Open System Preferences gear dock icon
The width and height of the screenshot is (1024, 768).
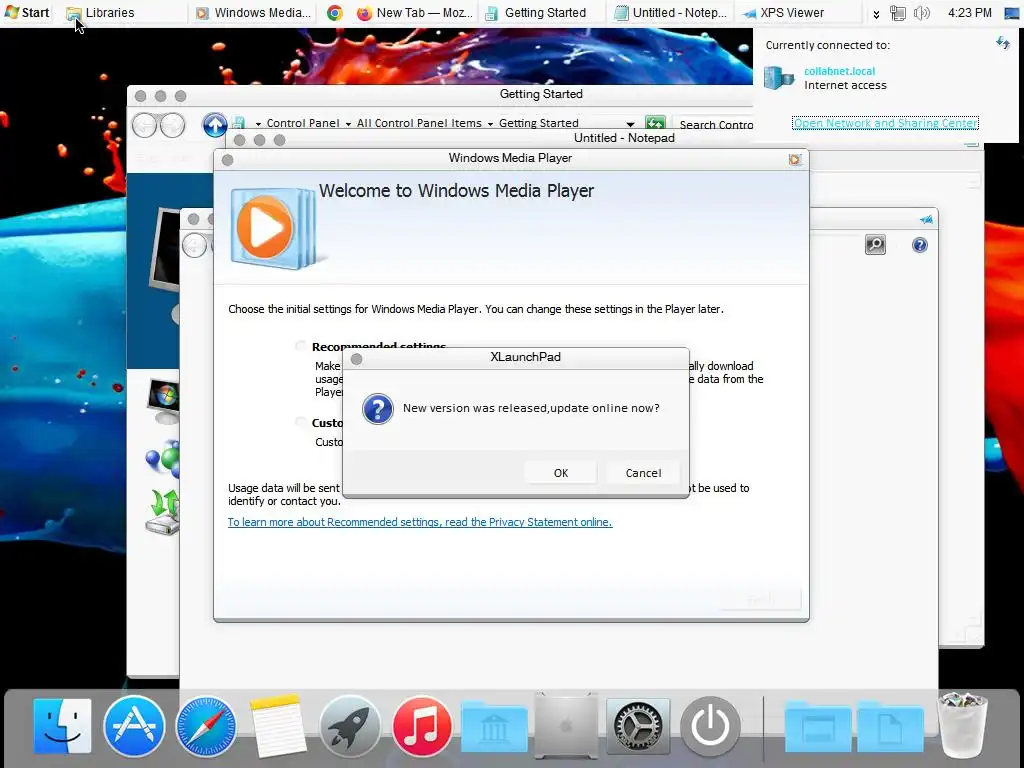(x=638, y=726)
